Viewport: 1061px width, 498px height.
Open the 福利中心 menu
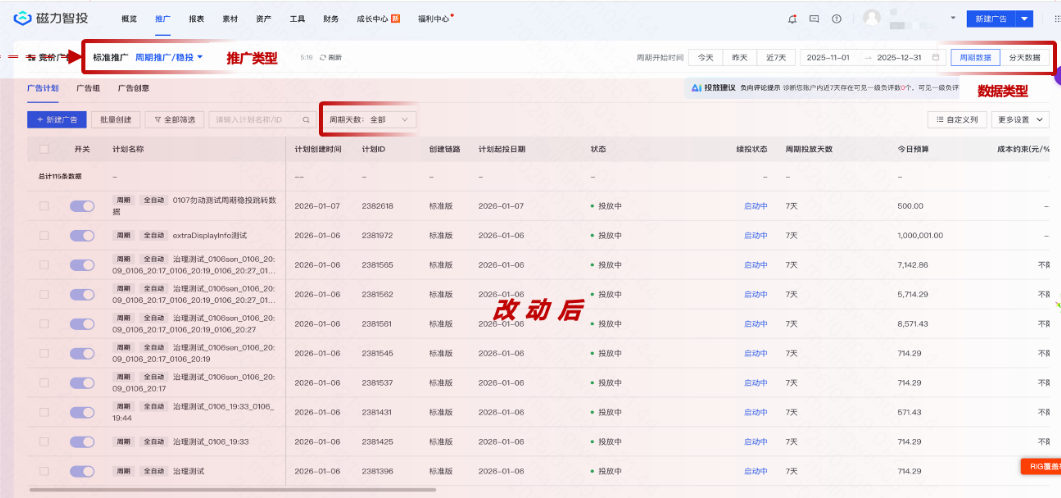pos(434,19)
